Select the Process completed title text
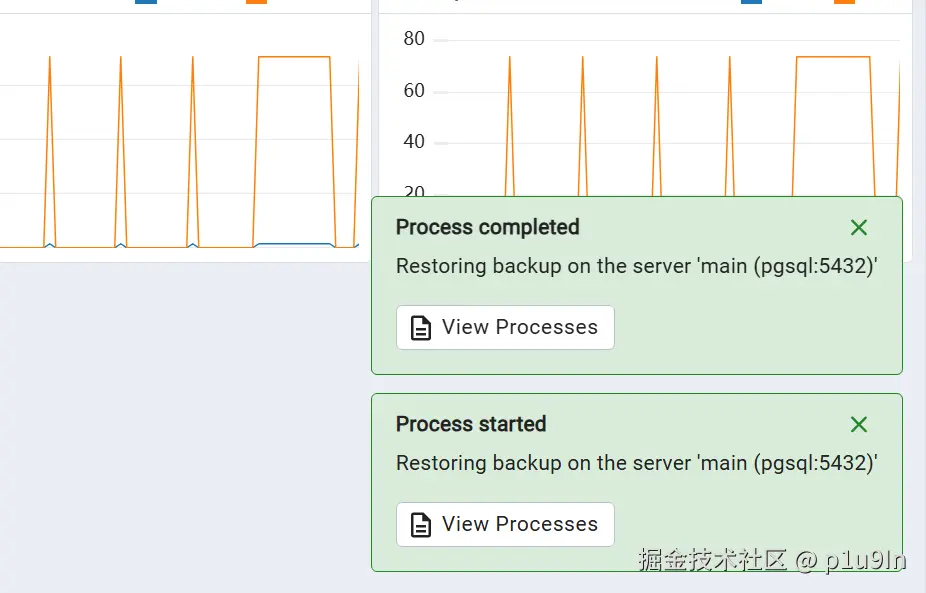 click(x=487, y=227)
